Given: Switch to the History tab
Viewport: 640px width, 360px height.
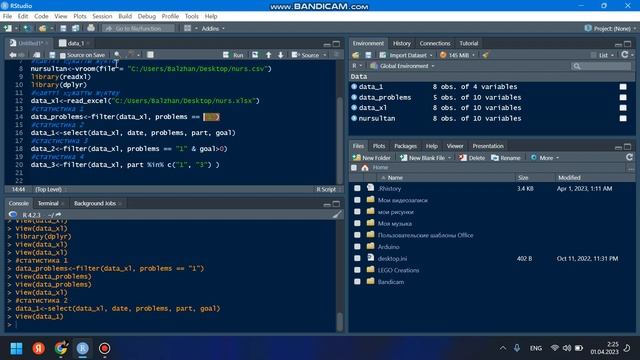Looking at the screenshot, I should pos(402,43).
